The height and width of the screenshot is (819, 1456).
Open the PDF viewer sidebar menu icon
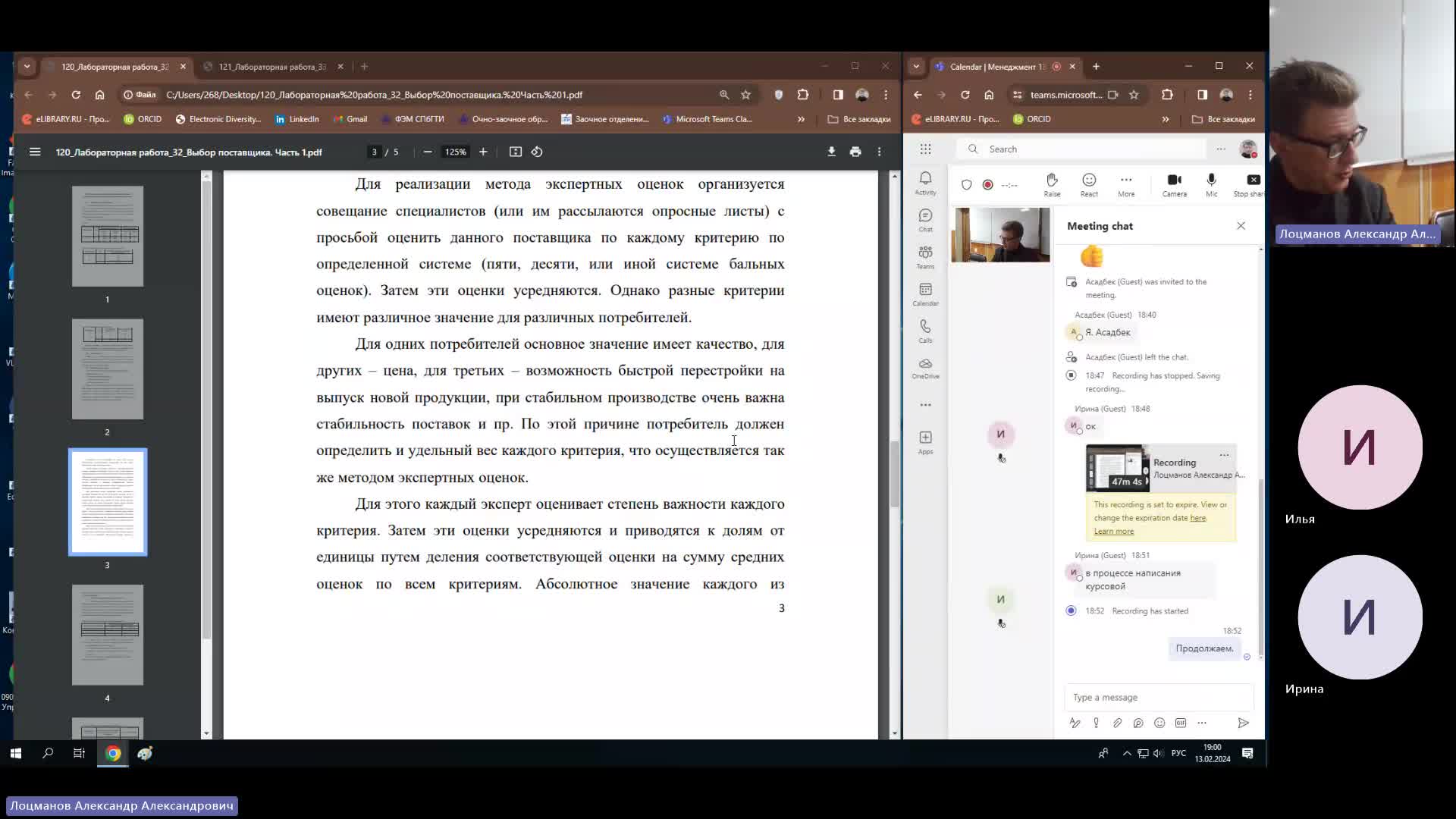point(35,152)
